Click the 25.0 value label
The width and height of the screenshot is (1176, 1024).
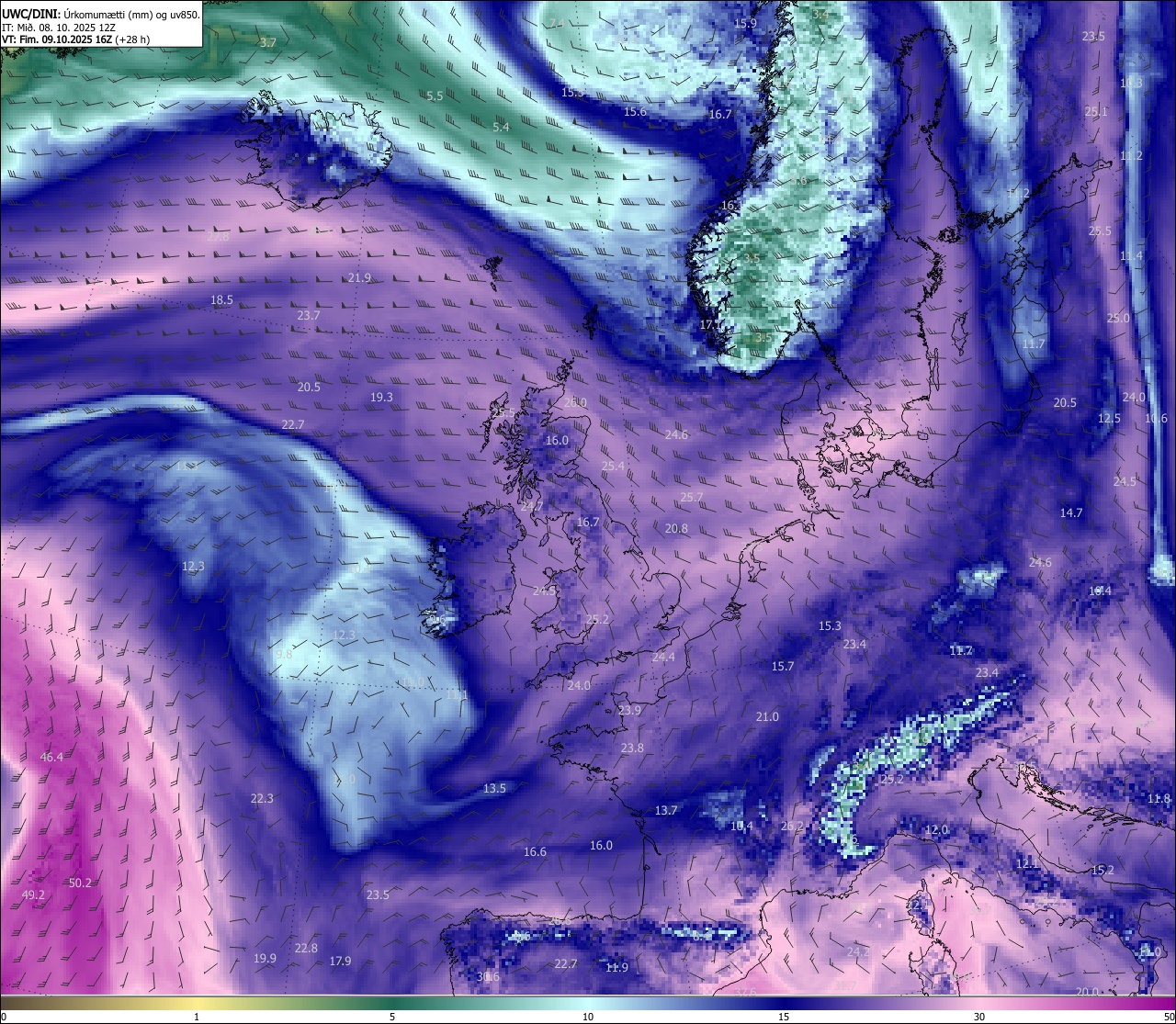pos(1118,319)
